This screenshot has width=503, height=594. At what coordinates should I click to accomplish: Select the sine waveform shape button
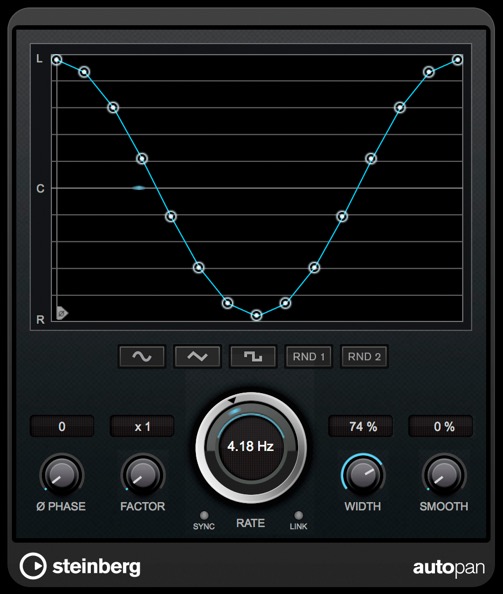142,356
